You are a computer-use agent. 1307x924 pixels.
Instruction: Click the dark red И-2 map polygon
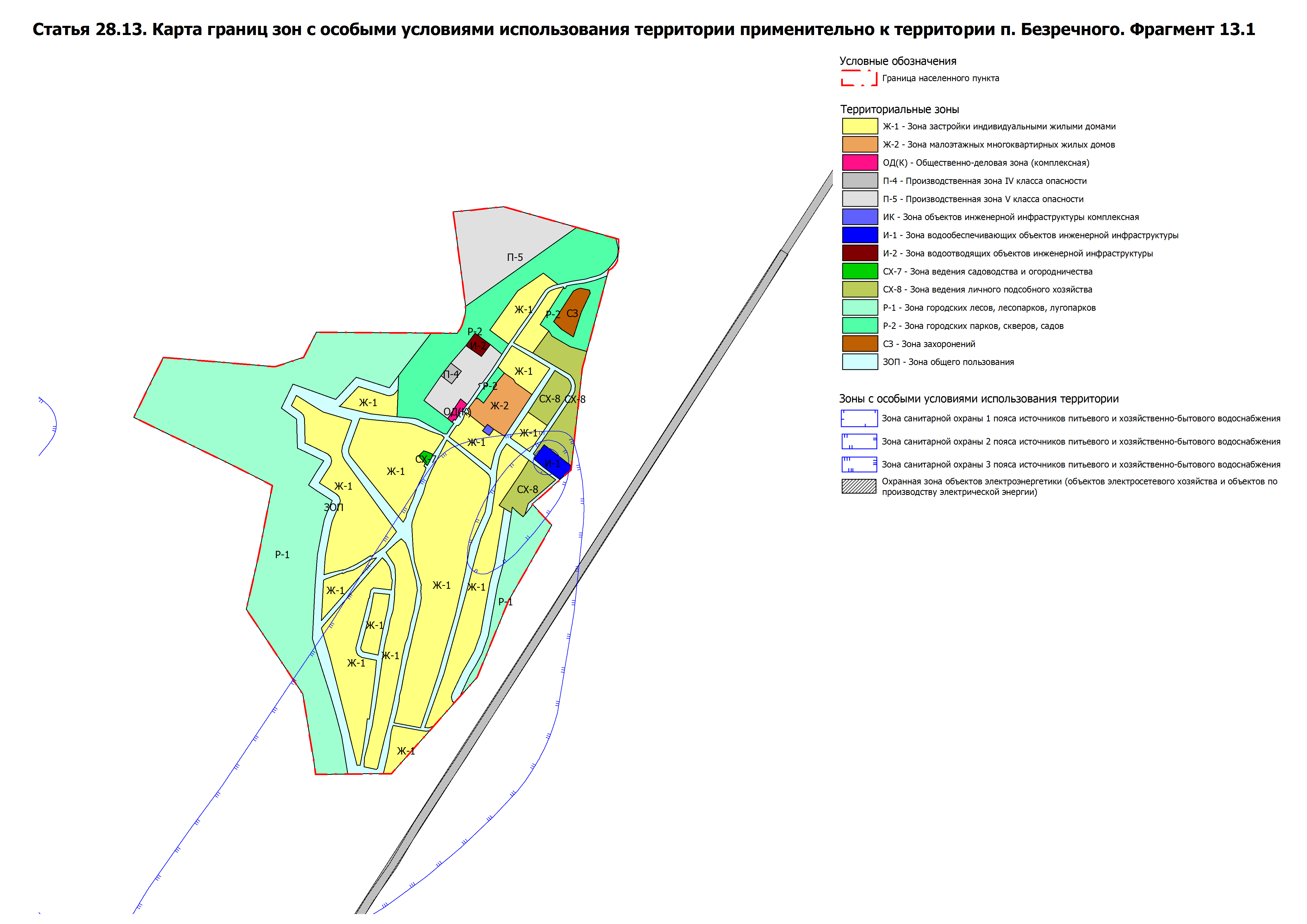(478, 345)
